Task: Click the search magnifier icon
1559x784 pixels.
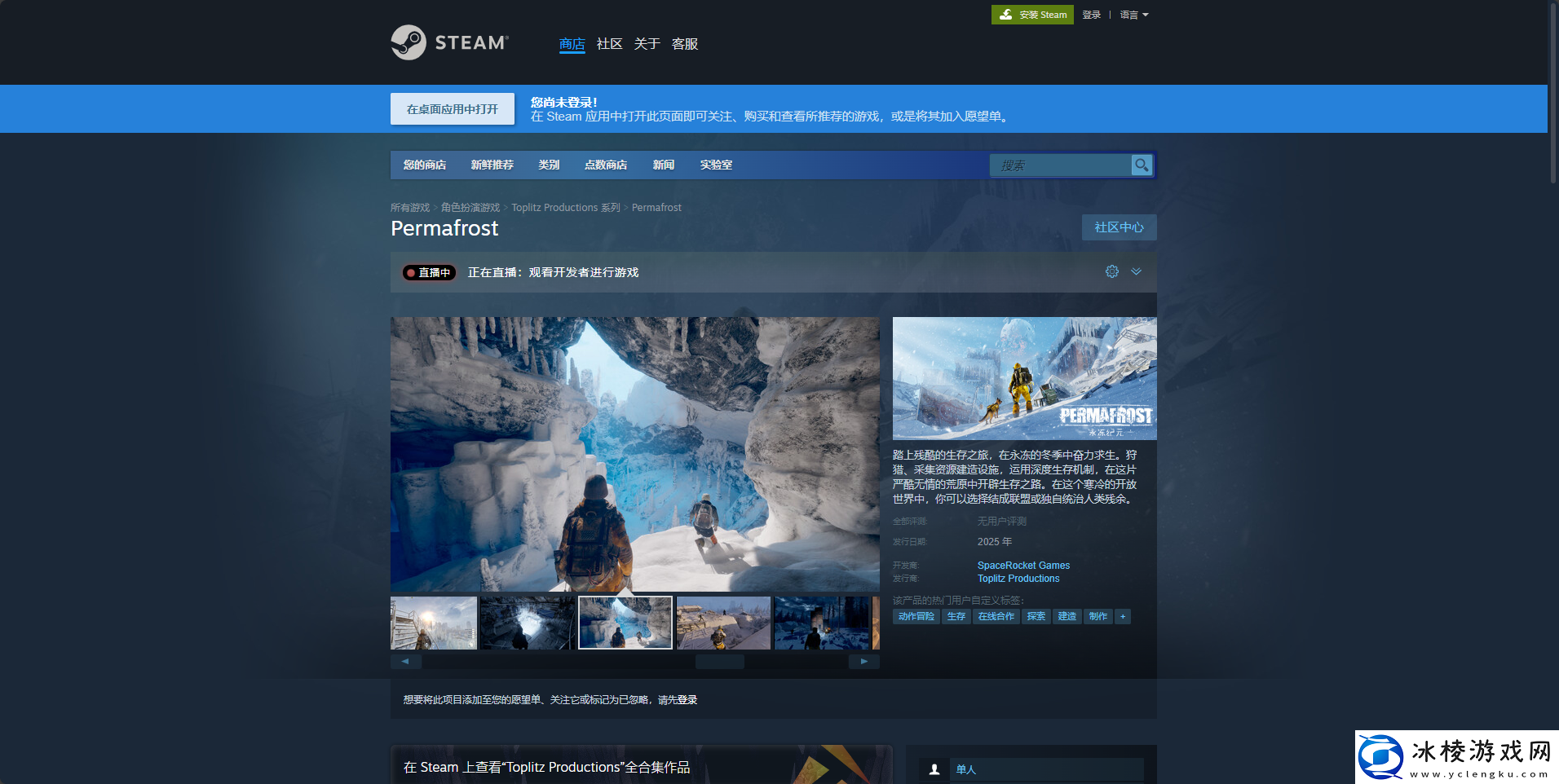Action: point(1142,165)
